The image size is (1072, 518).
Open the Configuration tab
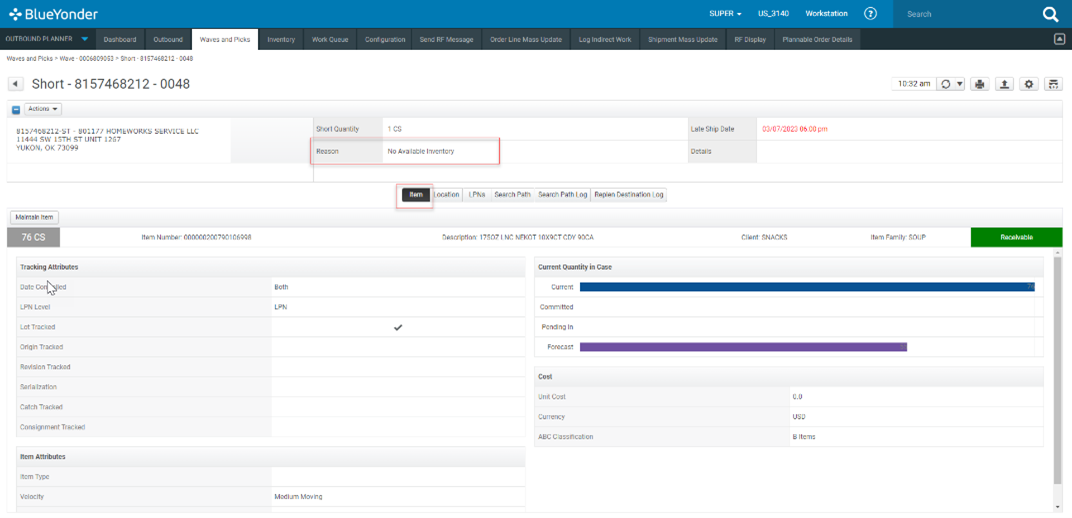click(x=385, y=40)
